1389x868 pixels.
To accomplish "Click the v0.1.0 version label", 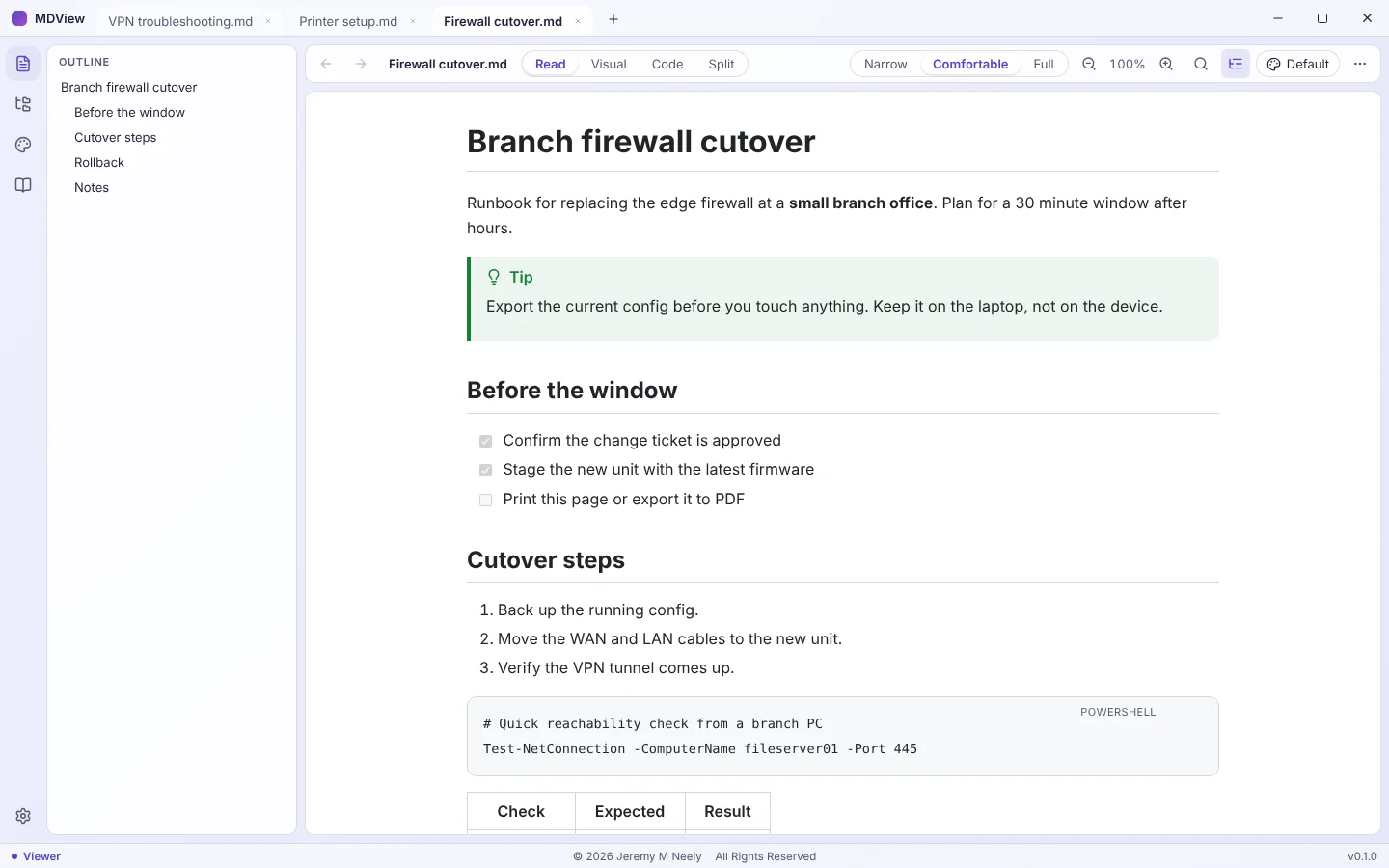I will coord(1362,856).
